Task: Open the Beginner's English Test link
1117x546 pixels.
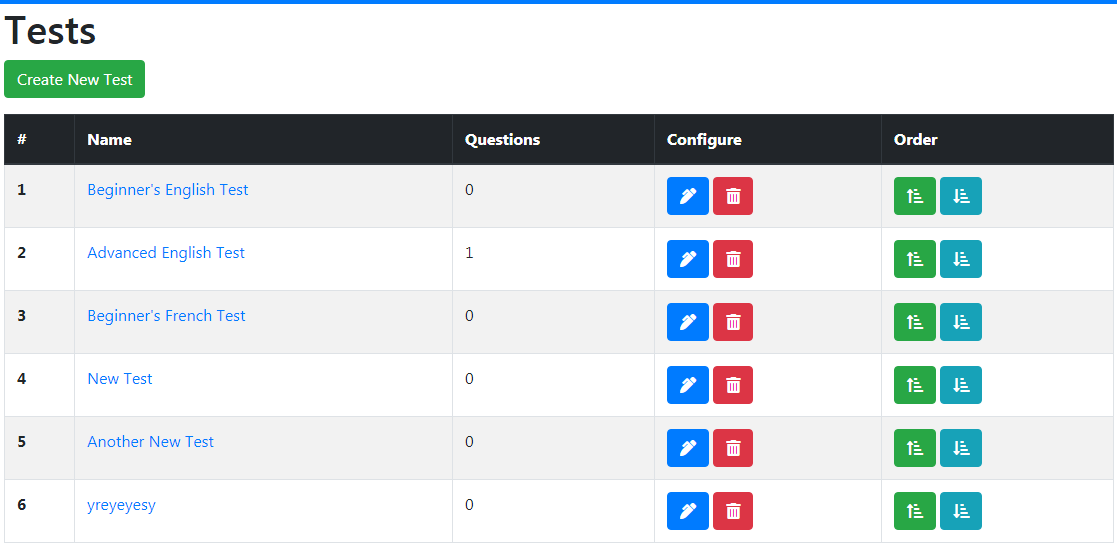Action: [x=167, y=190]
